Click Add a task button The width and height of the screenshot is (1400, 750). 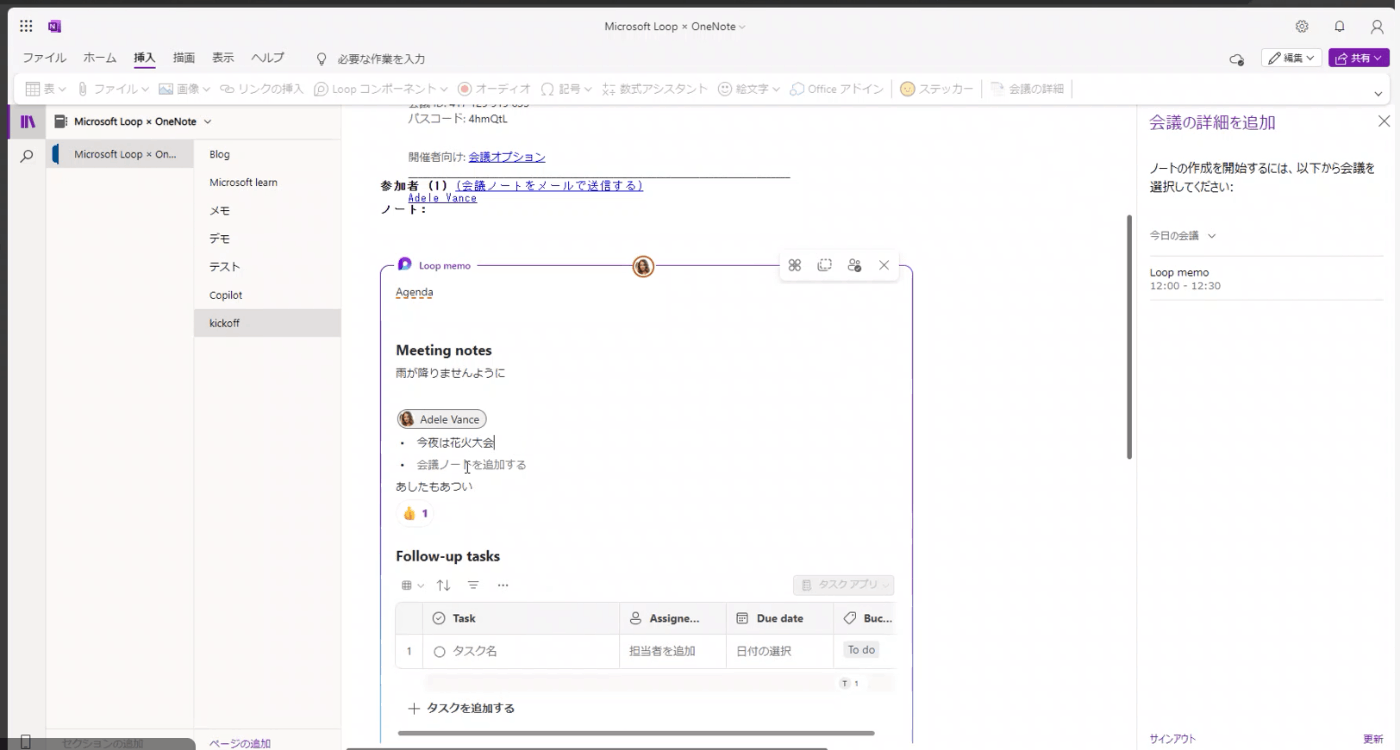click(462, 708)
